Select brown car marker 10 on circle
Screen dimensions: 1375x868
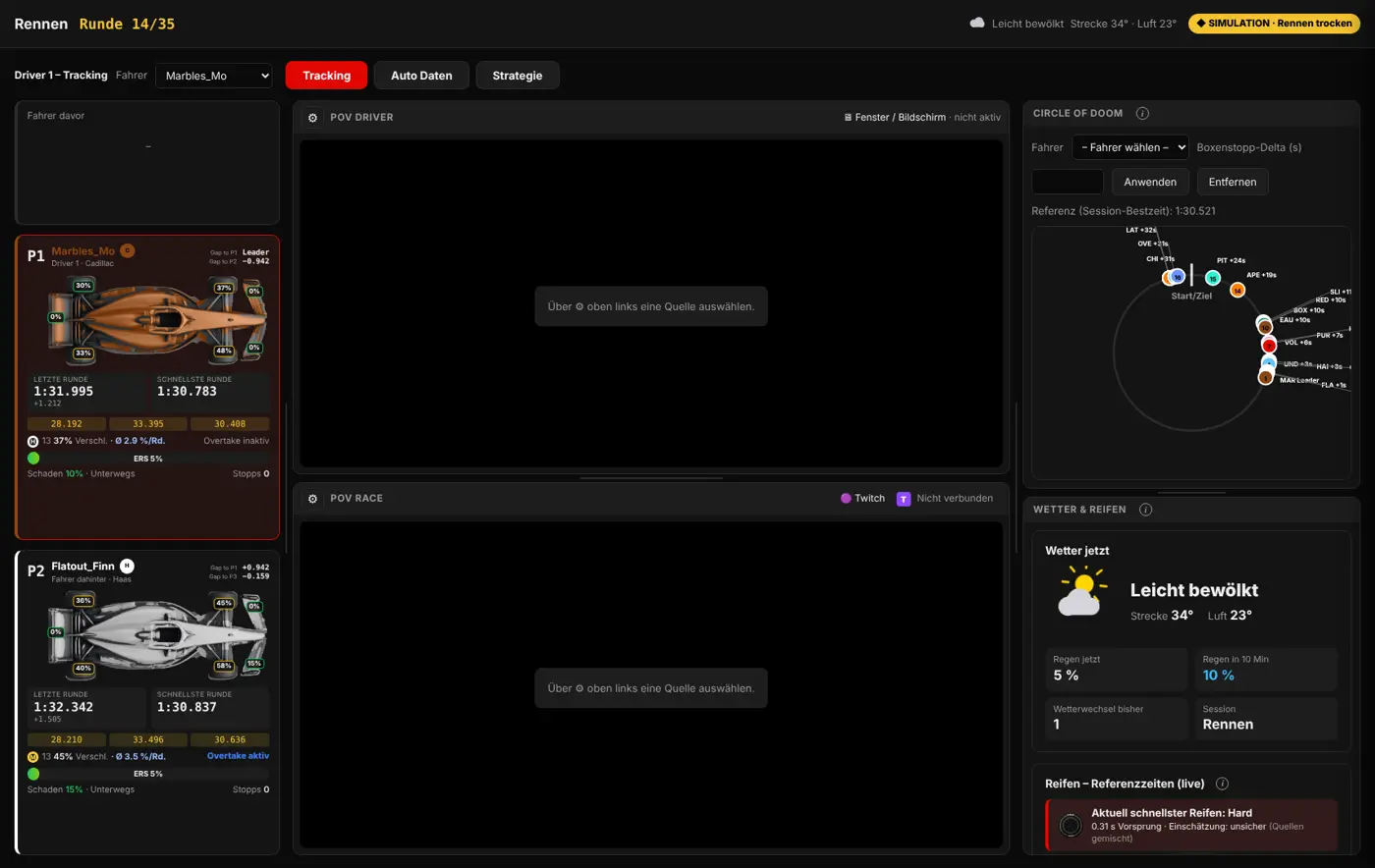click(1265, 326)
